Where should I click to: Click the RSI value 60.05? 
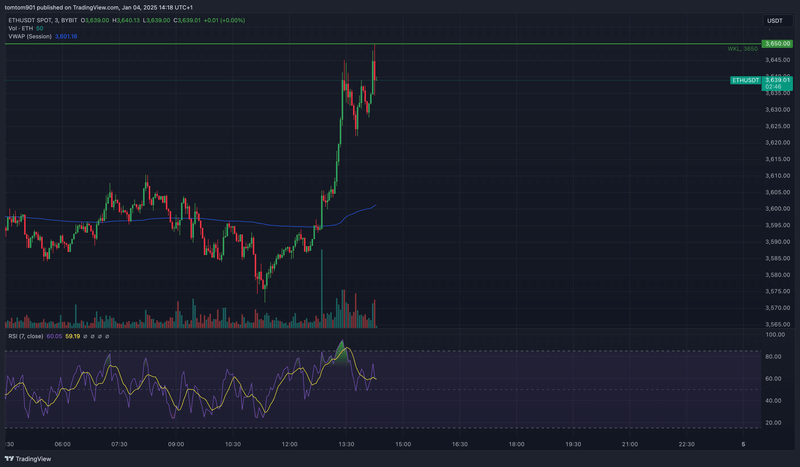54,336
